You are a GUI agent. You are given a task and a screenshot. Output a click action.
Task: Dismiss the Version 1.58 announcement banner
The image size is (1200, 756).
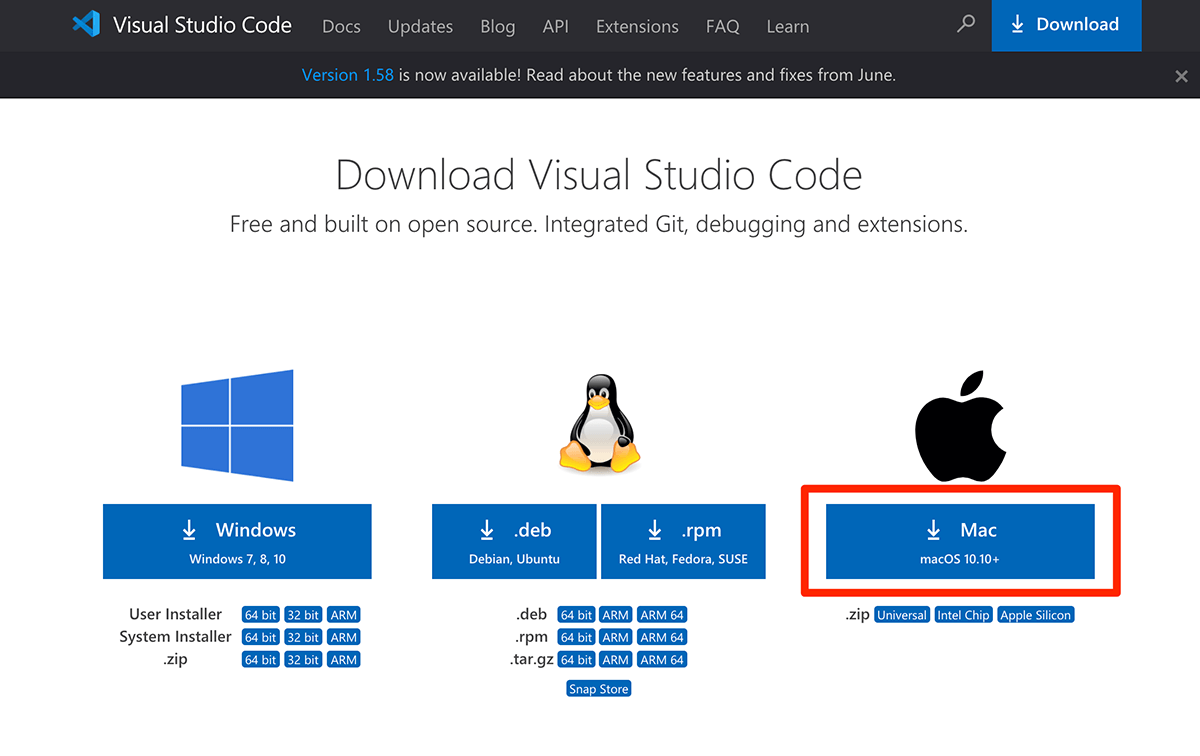tap(1181, 75)
